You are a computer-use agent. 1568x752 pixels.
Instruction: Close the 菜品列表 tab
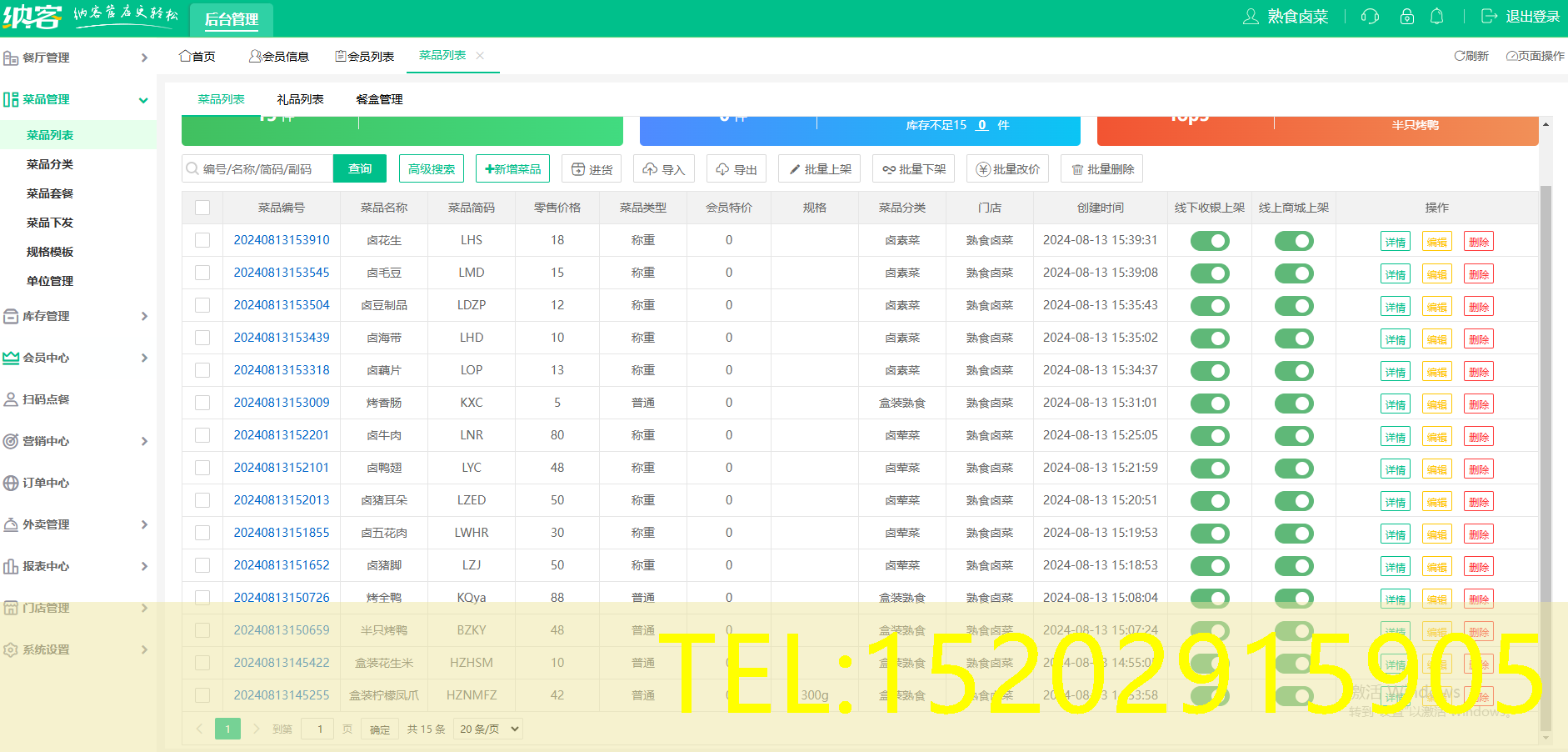(480, 56)
